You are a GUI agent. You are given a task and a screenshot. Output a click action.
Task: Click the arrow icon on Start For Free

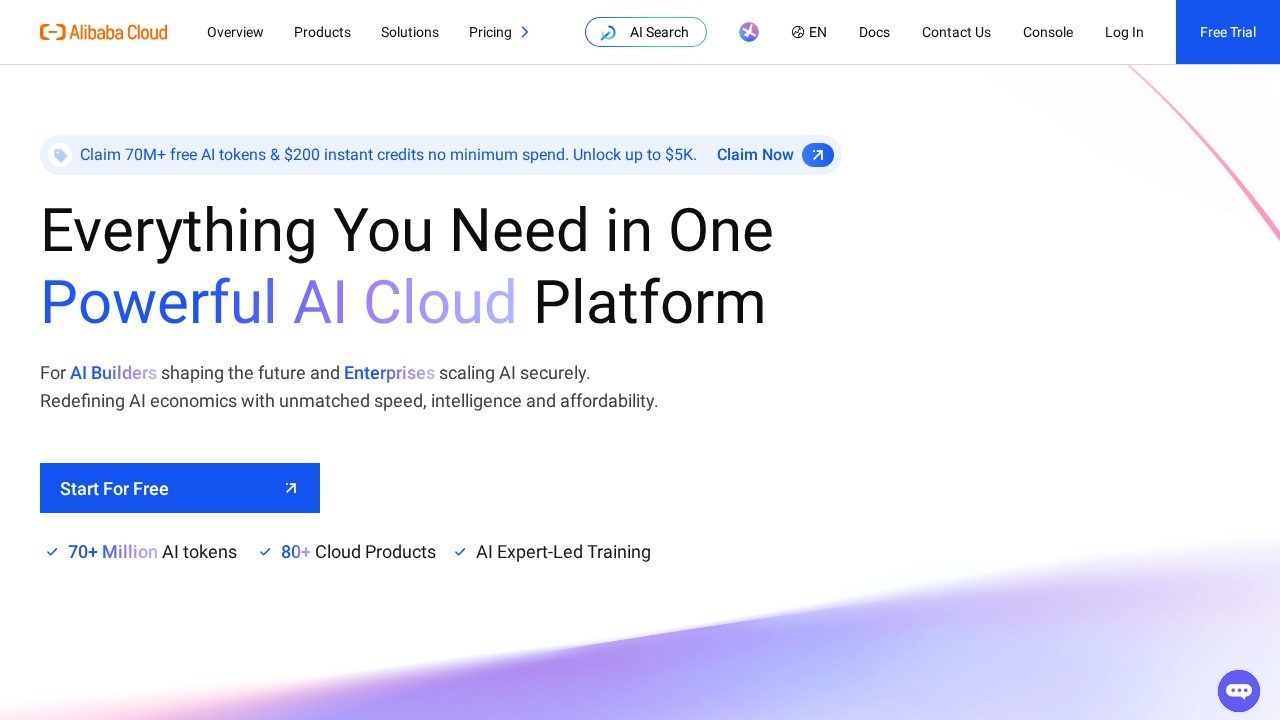pos(291,488)
